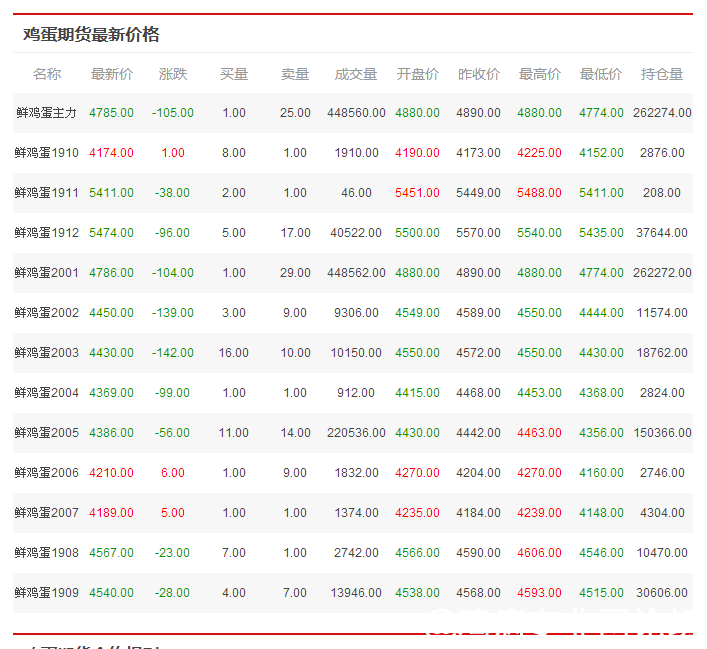
Task: Click the 涨跌 column header
Action: (x=173, y=74)
